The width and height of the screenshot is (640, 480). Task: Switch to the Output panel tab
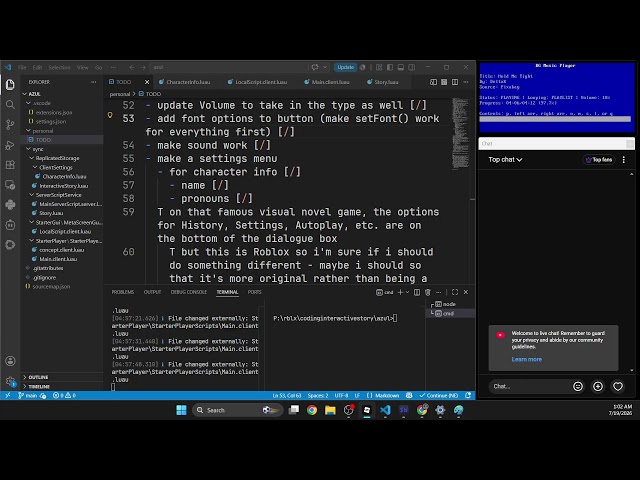[x=152, y=292]
